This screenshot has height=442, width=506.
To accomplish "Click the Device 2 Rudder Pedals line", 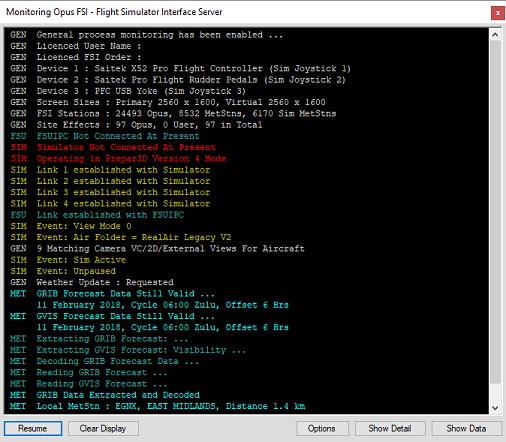I will (178, 80).
